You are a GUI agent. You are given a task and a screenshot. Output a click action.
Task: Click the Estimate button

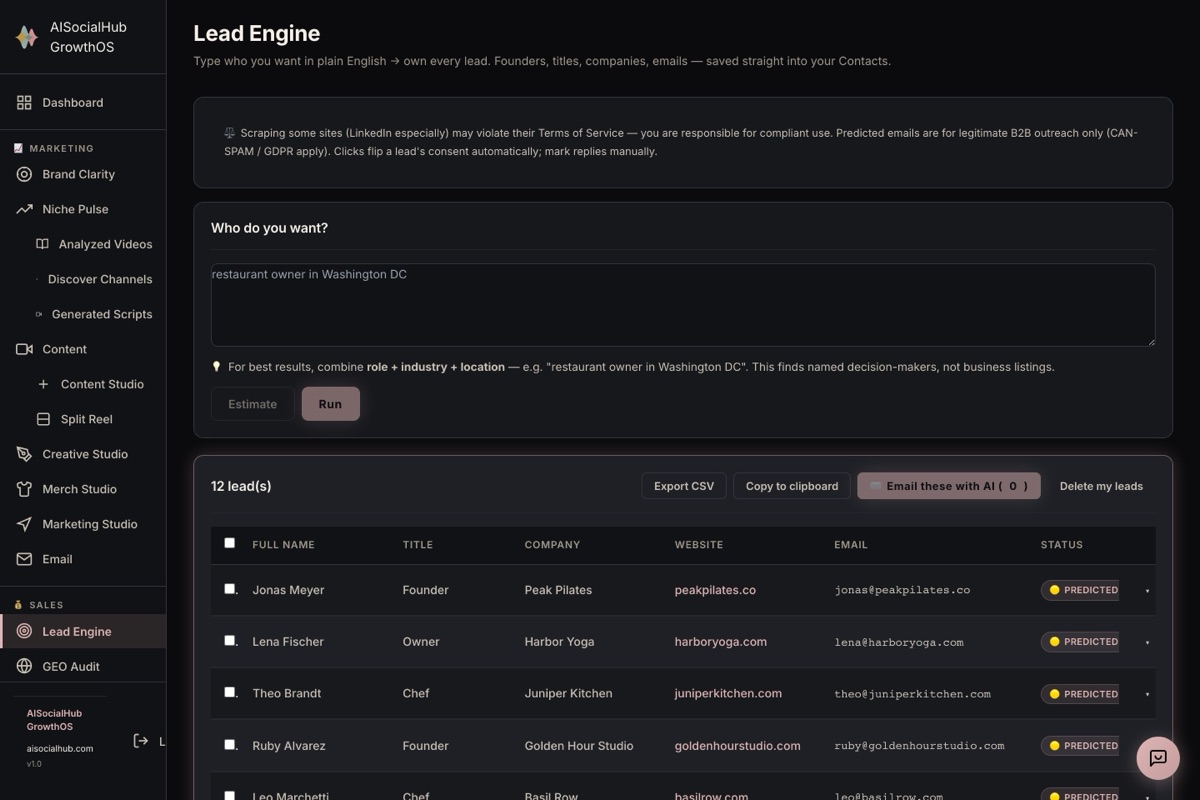tap(252, 404)
